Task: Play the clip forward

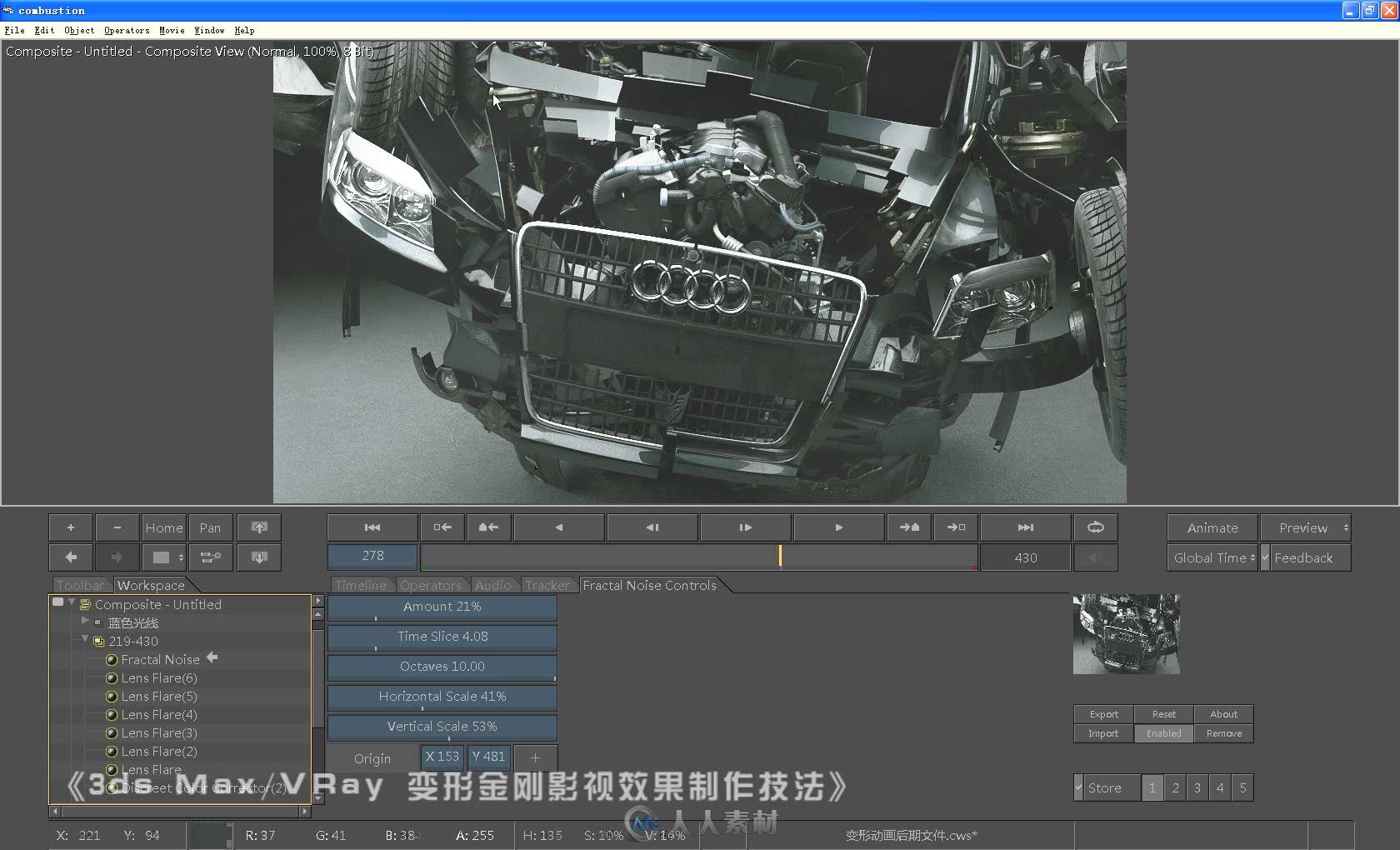Action: (839, 527)
